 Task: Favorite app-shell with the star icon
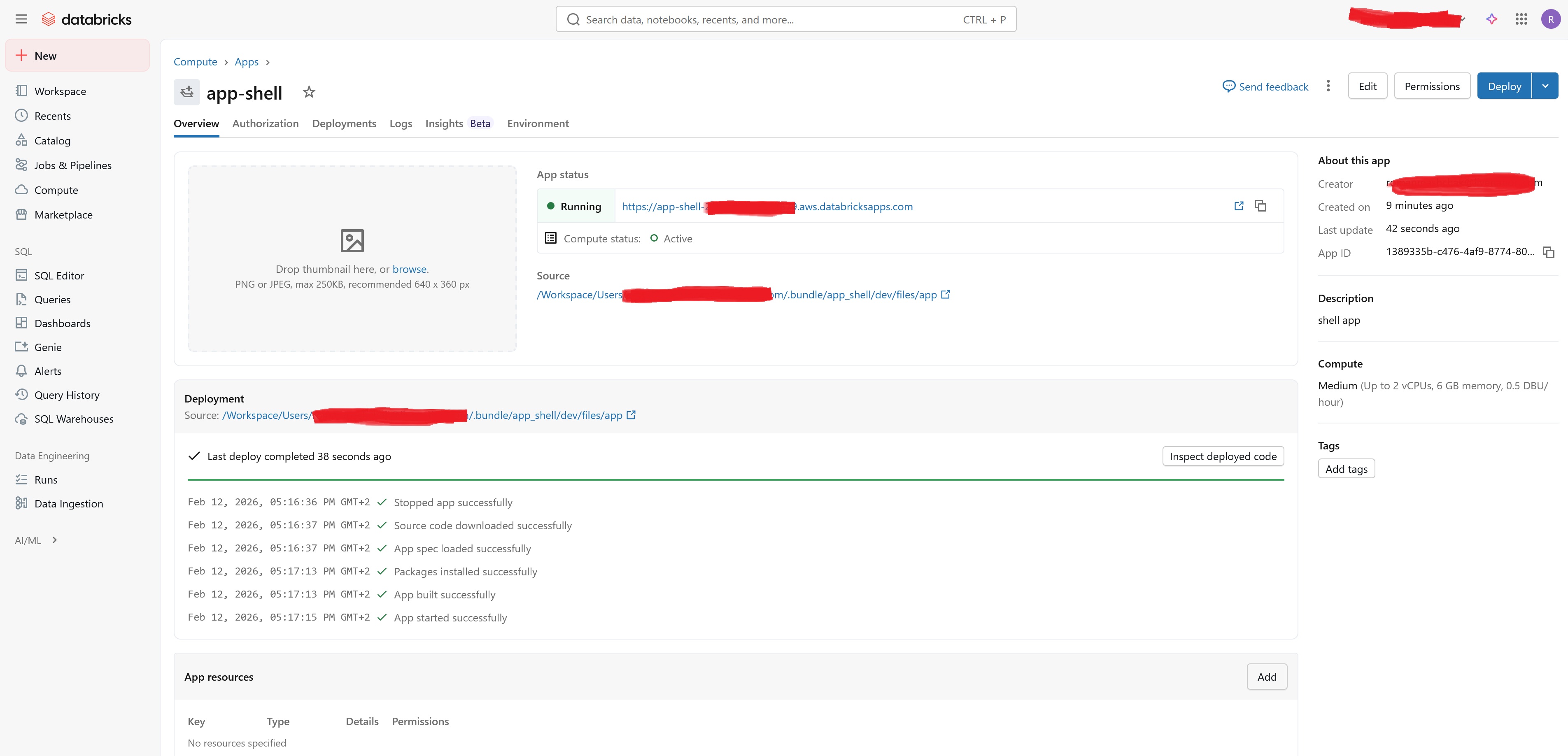[x=309, y=93]
